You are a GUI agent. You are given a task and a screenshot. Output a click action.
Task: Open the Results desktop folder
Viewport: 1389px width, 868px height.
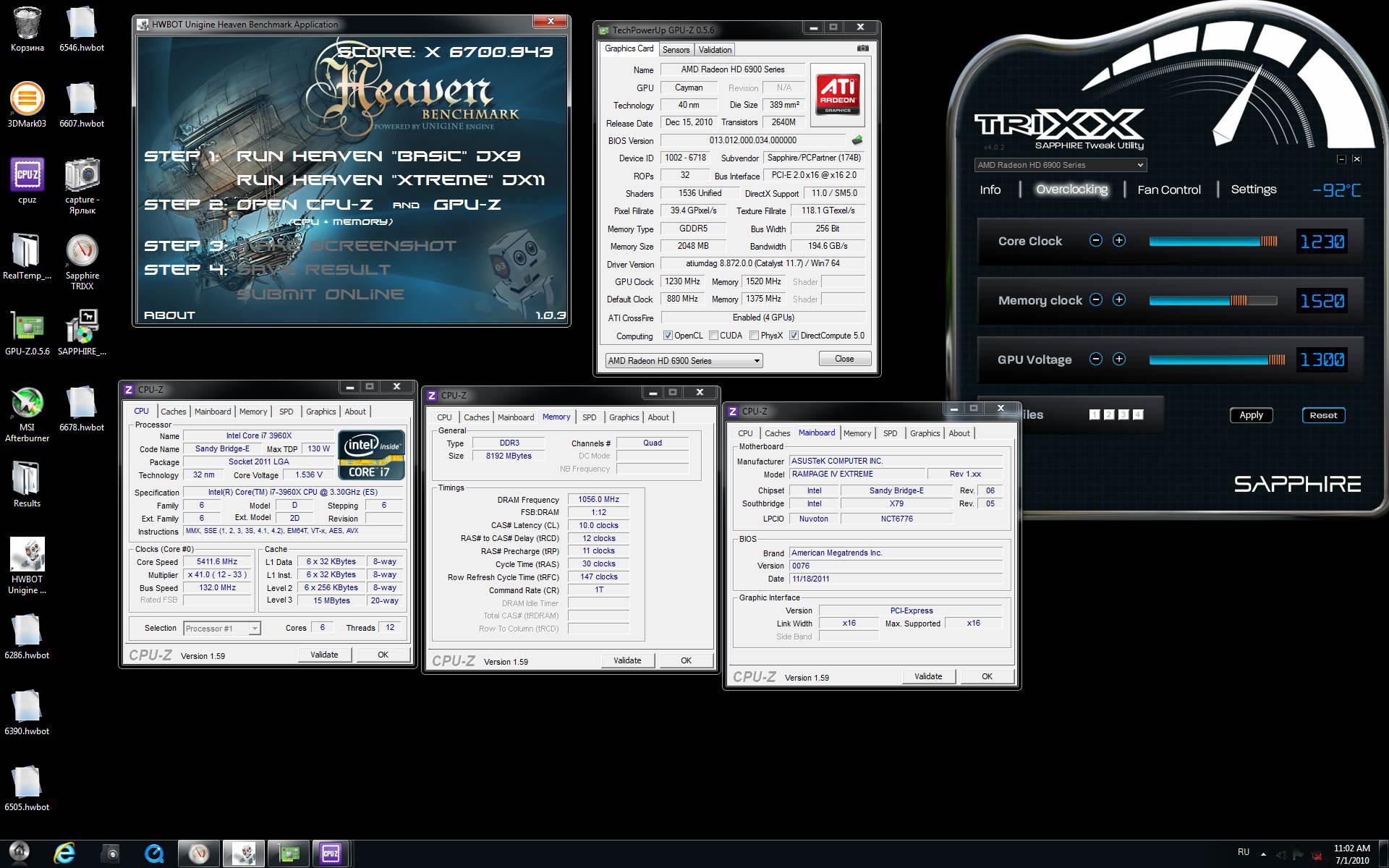tap(27, 485)
